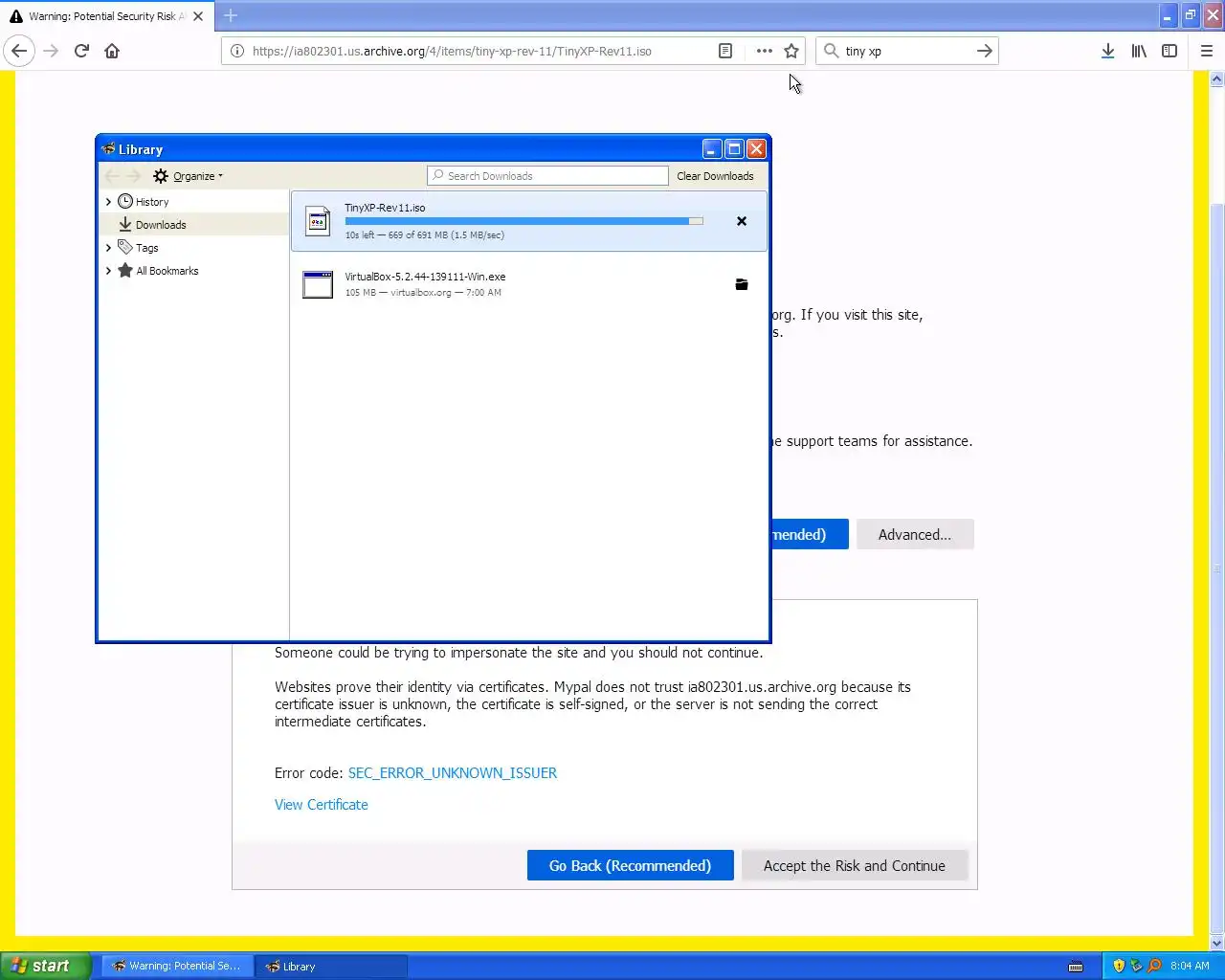This screenshot has width=1225, height=980.
Task: Select the TinyXP-Rev11.iso download entry
Action: click(529, 221)
